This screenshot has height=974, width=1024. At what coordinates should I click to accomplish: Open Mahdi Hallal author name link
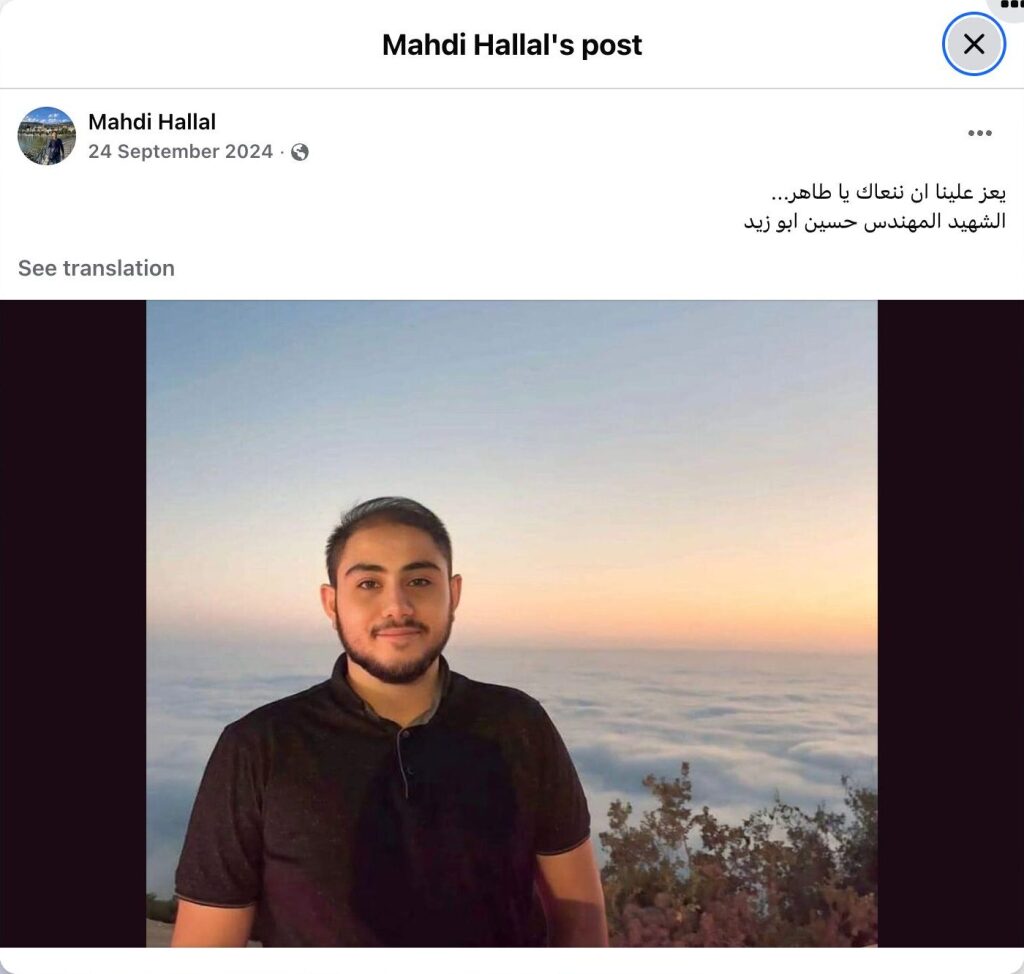pos(152,122)
